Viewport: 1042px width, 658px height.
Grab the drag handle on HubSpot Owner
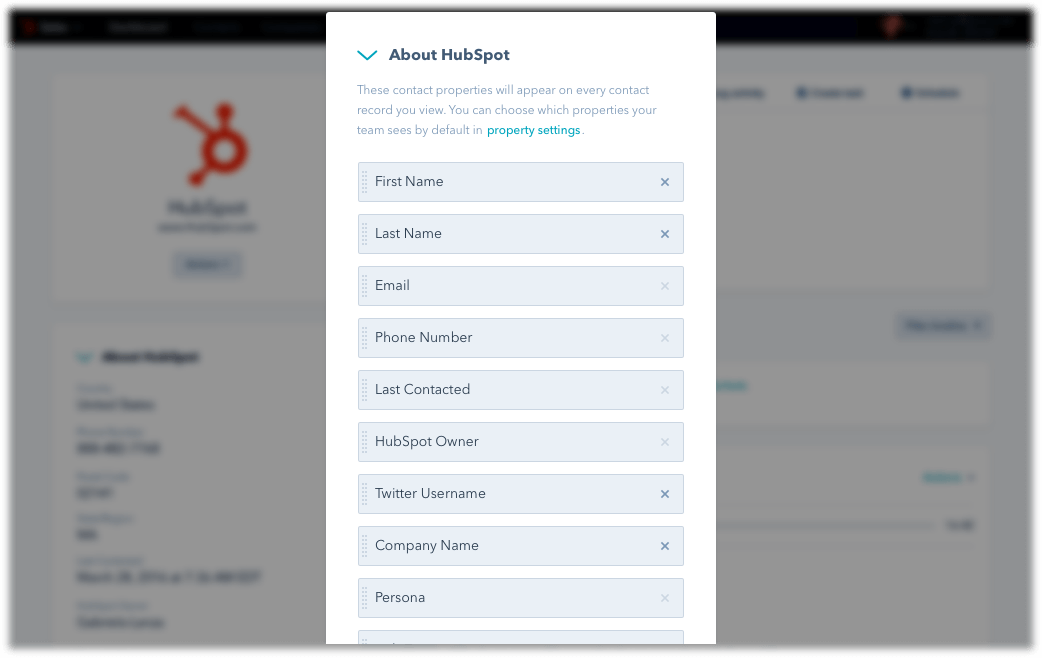[365, 442]
